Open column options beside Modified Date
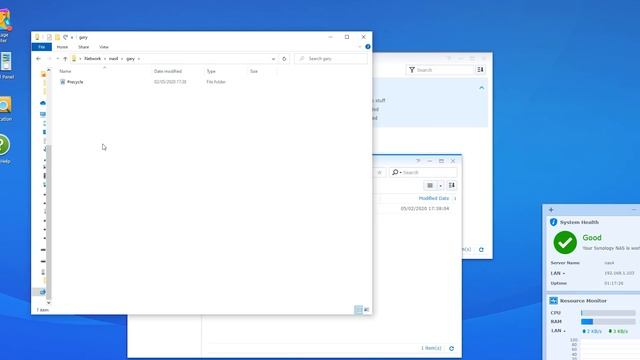640x360 pixels. (455, 199)
